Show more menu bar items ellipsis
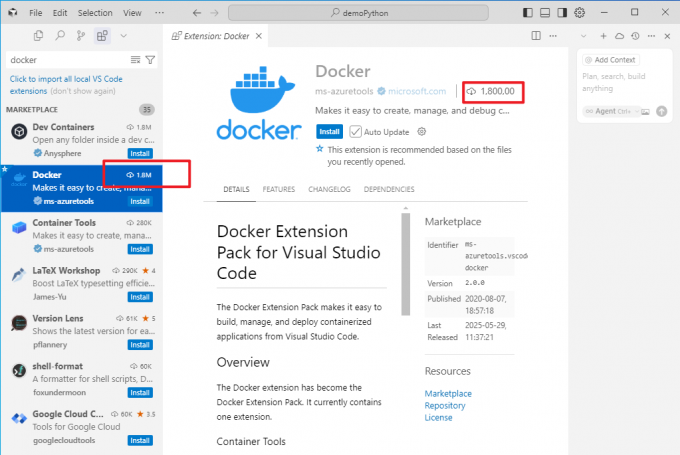 coord(159,13)
